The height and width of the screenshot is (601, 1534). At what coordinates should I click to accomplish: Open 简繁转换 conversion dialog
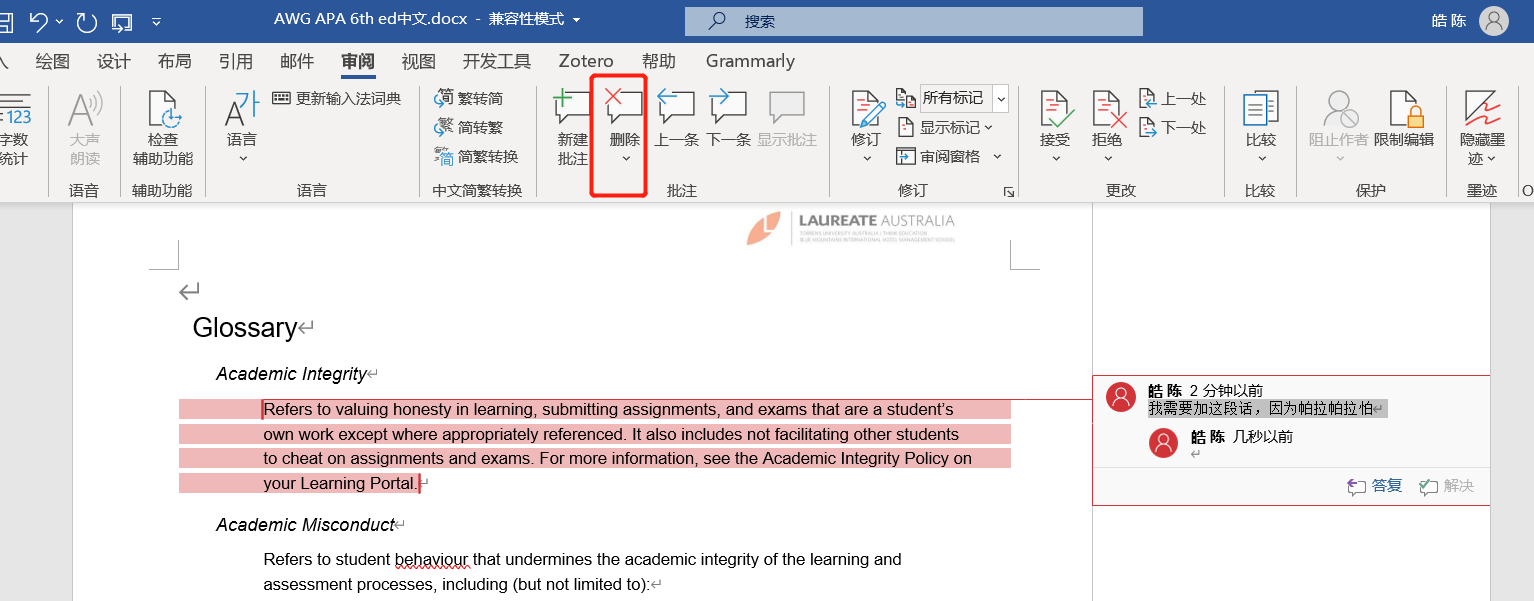[477, 156]
